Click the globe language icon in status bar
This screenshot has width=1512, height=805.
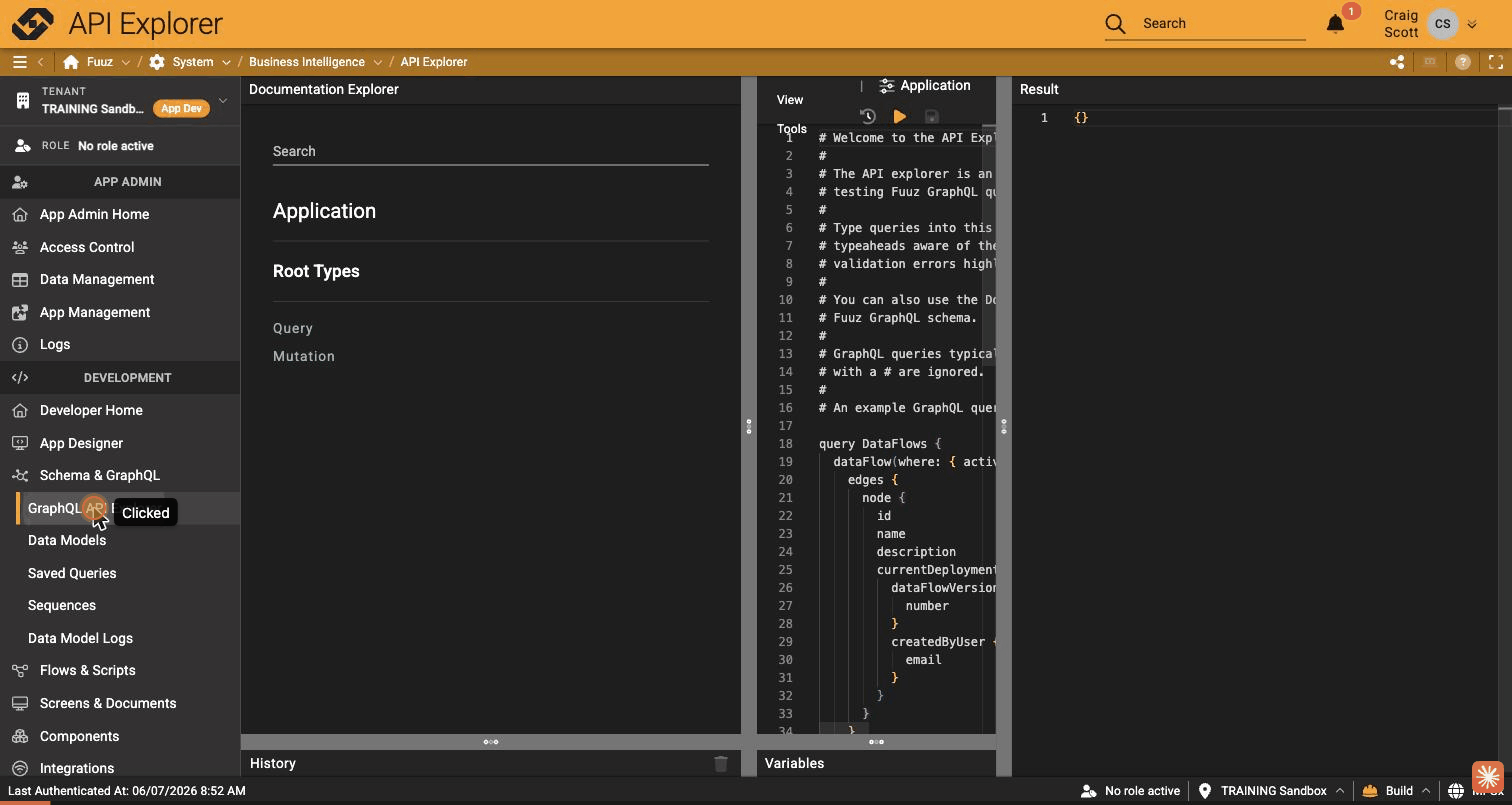click(1456, 791)
